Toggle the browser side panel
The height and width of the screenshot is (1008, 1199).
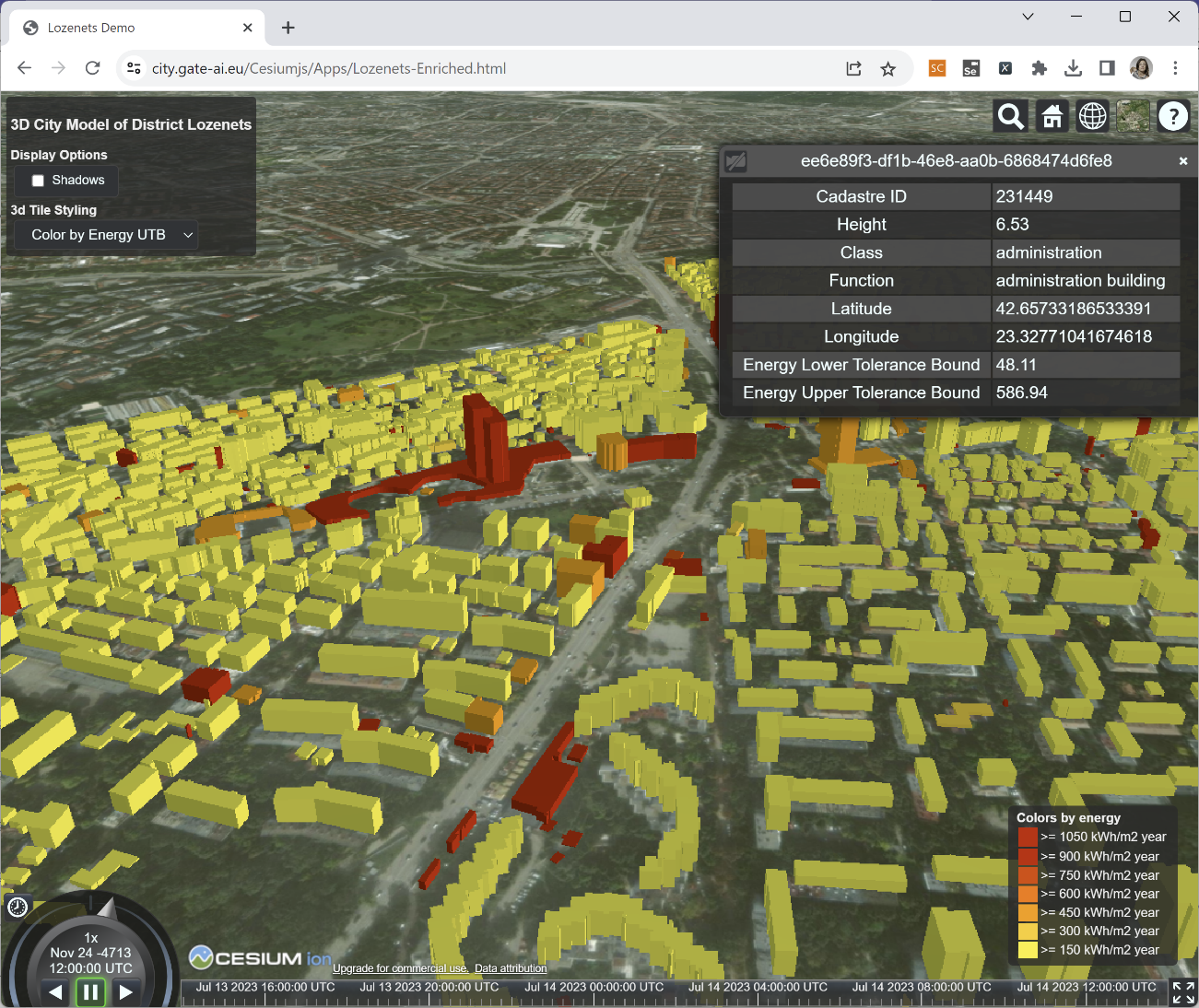pyautogui.click(x=1107, y=68)
